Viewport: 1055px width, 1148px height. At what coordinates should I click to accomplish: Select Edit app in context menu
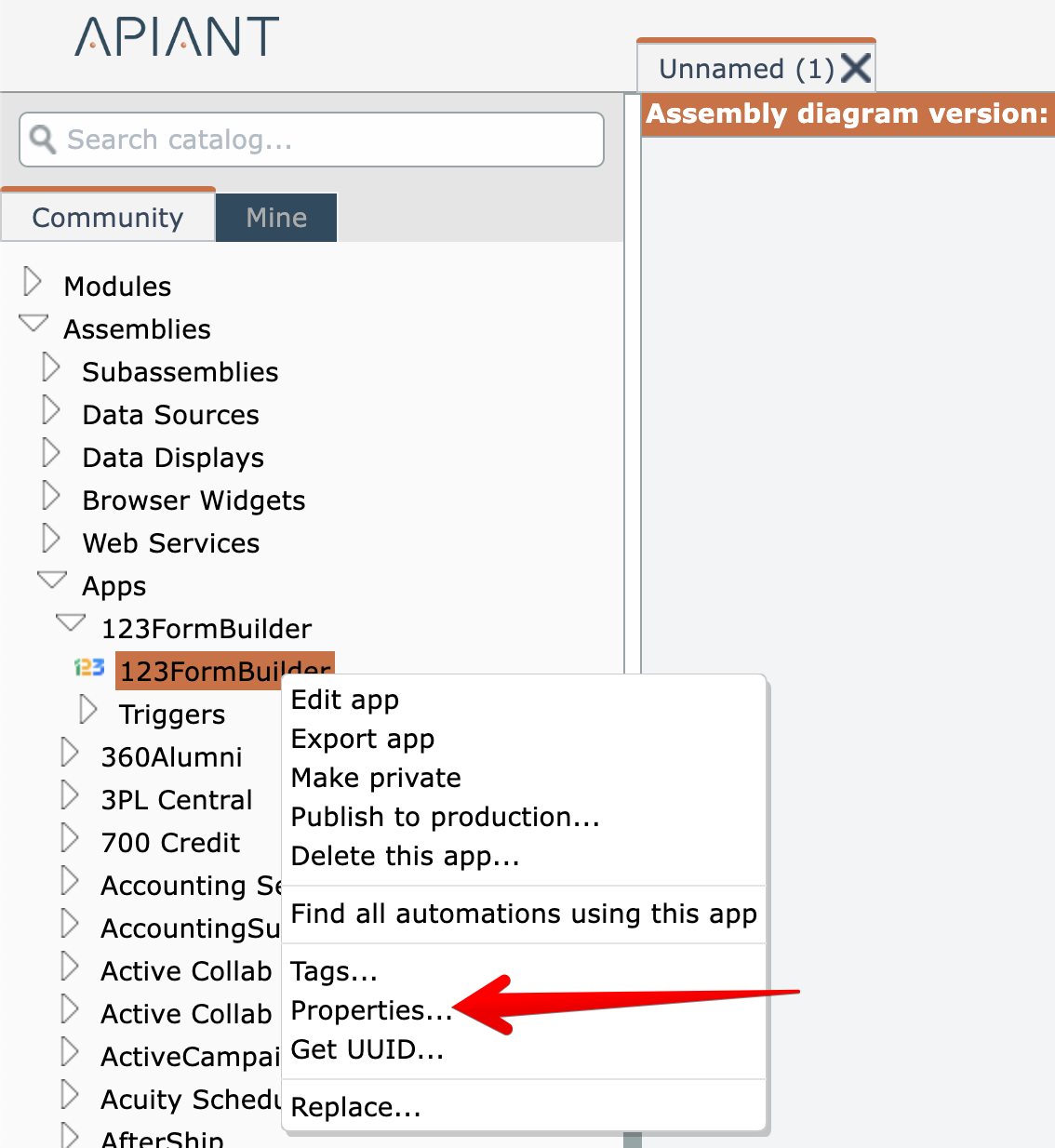[x=345, y=700]
